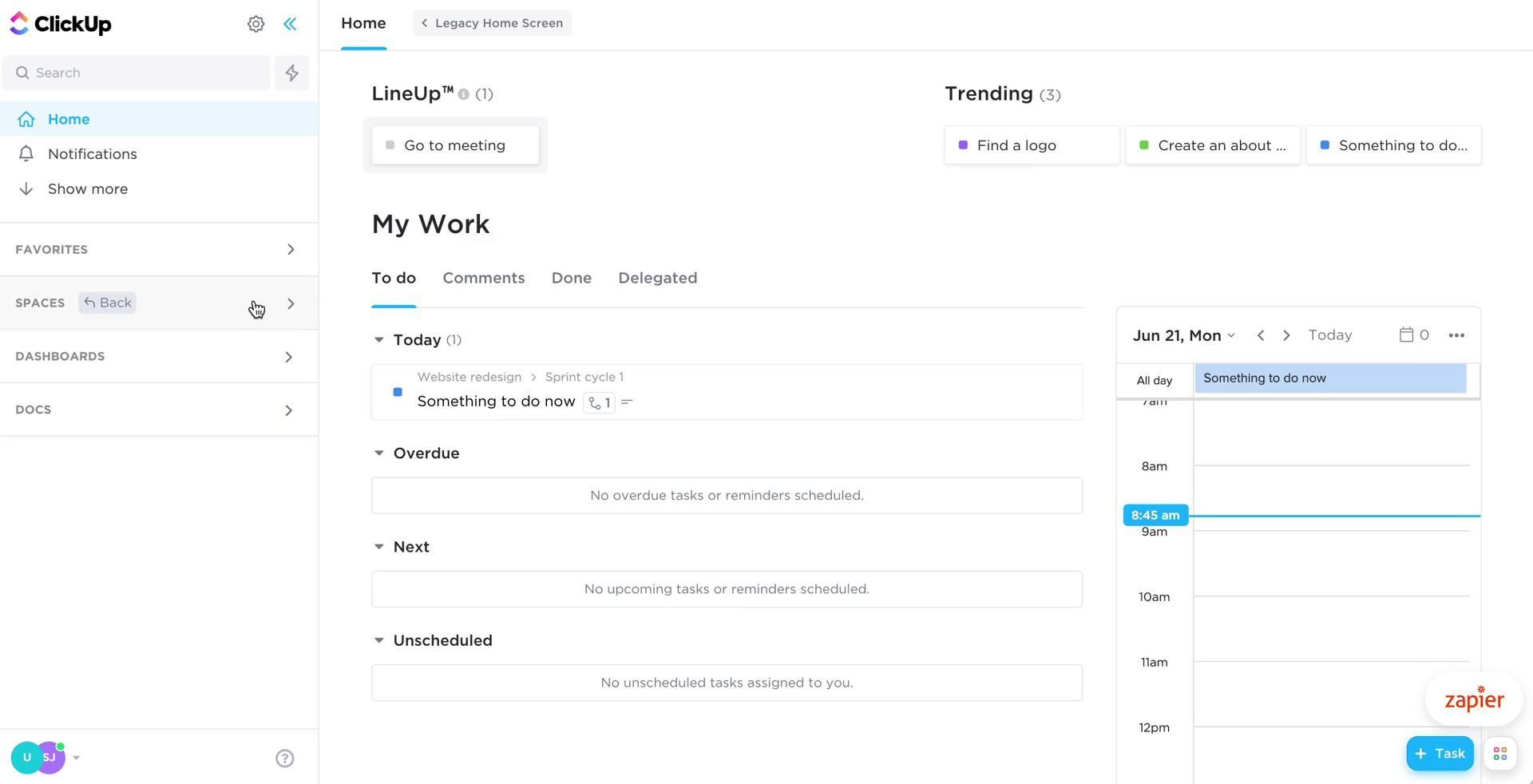Click the lightning bolt quick action icon

pos(291,73)
